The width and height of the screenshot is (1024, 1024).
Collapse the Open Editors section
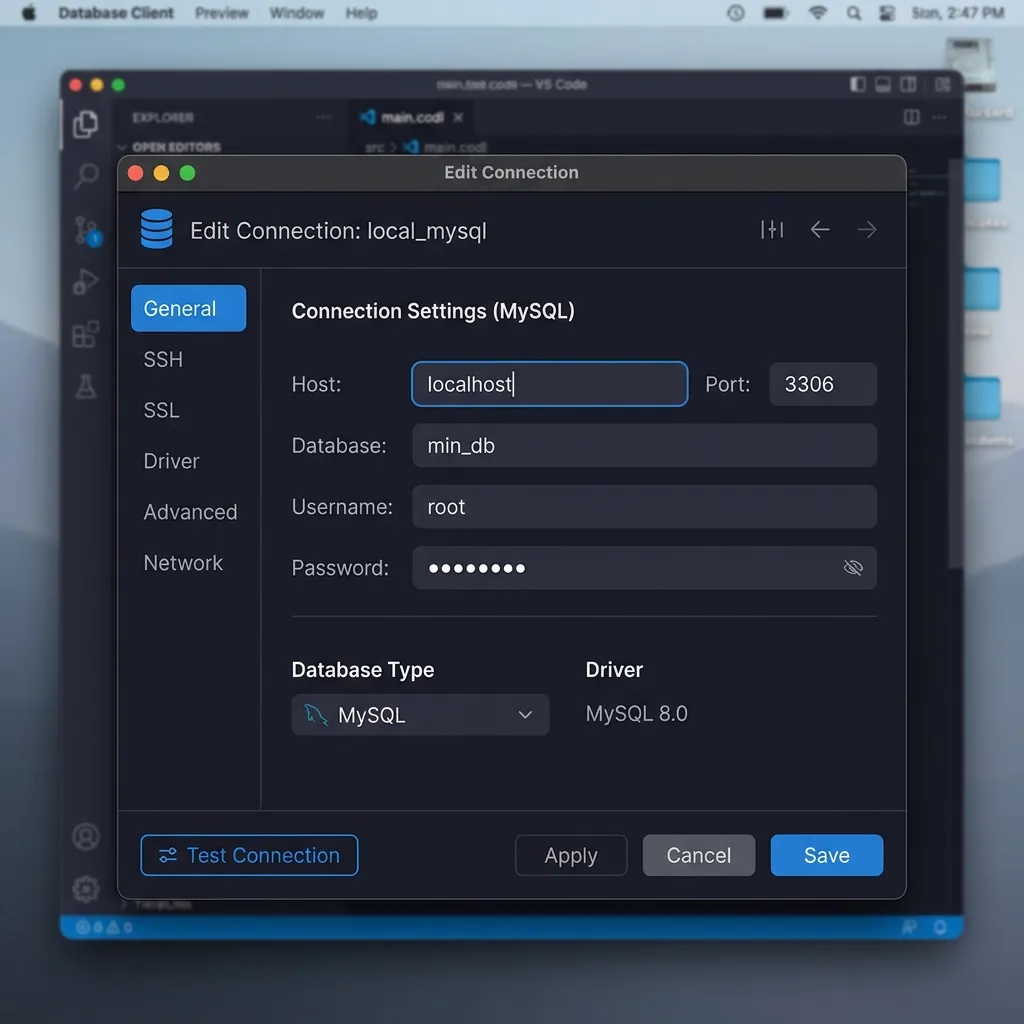pos(169,147)
